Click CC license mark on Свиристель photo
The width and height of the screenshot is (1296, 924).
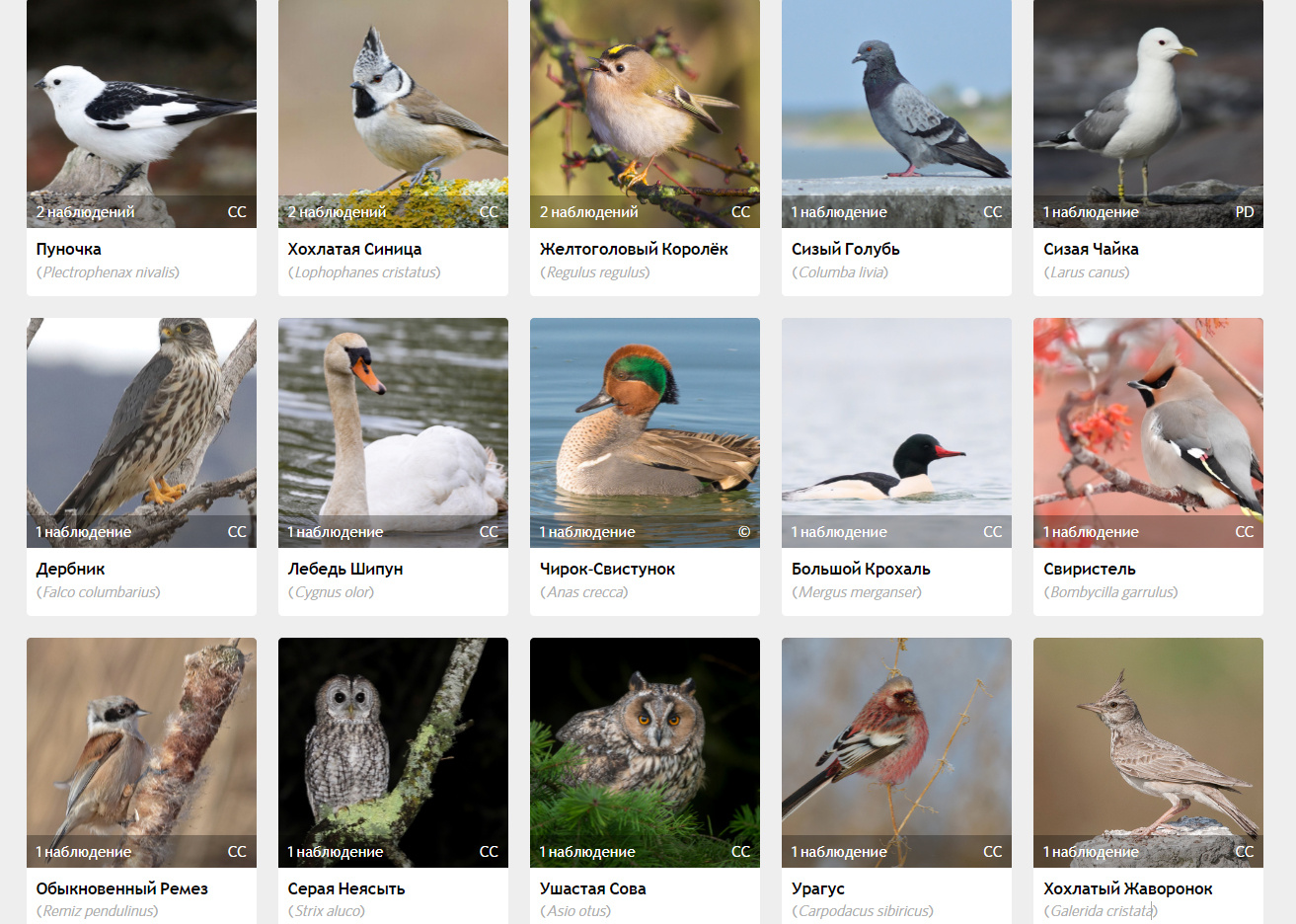[x=1245, y=532]
